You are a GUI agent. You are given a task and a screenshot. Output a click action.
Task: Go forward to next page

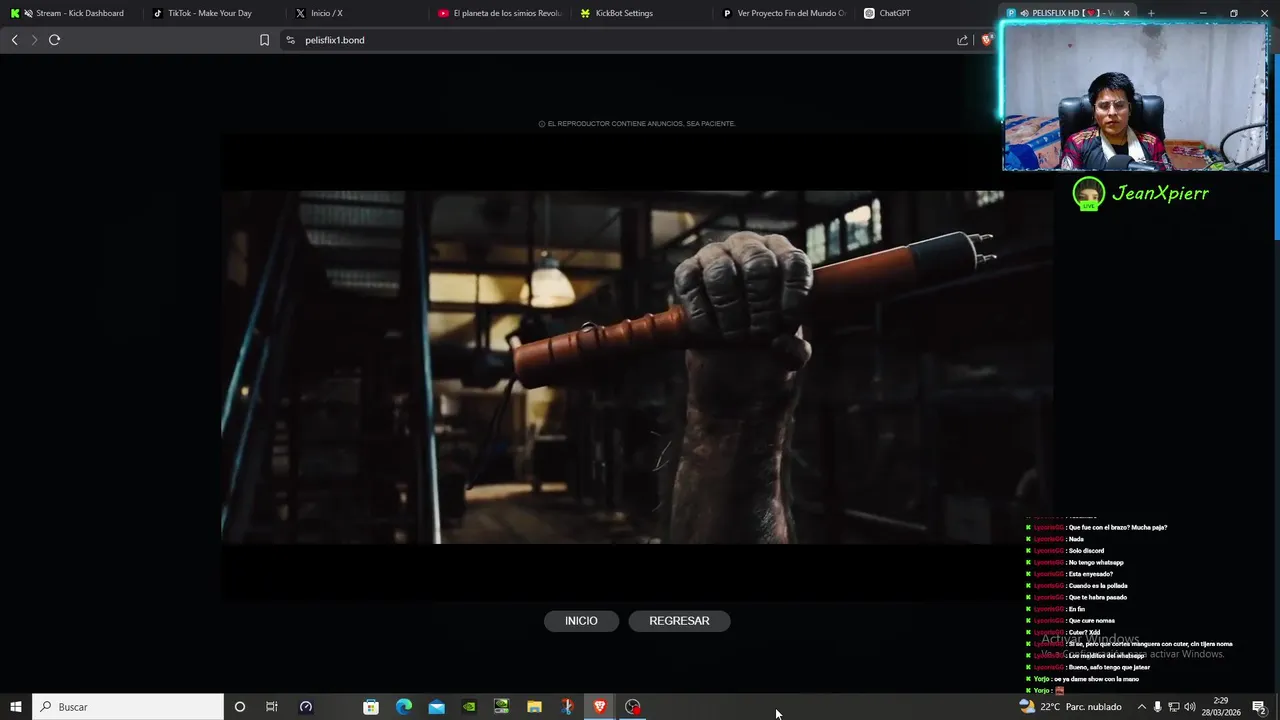point(34,40)
